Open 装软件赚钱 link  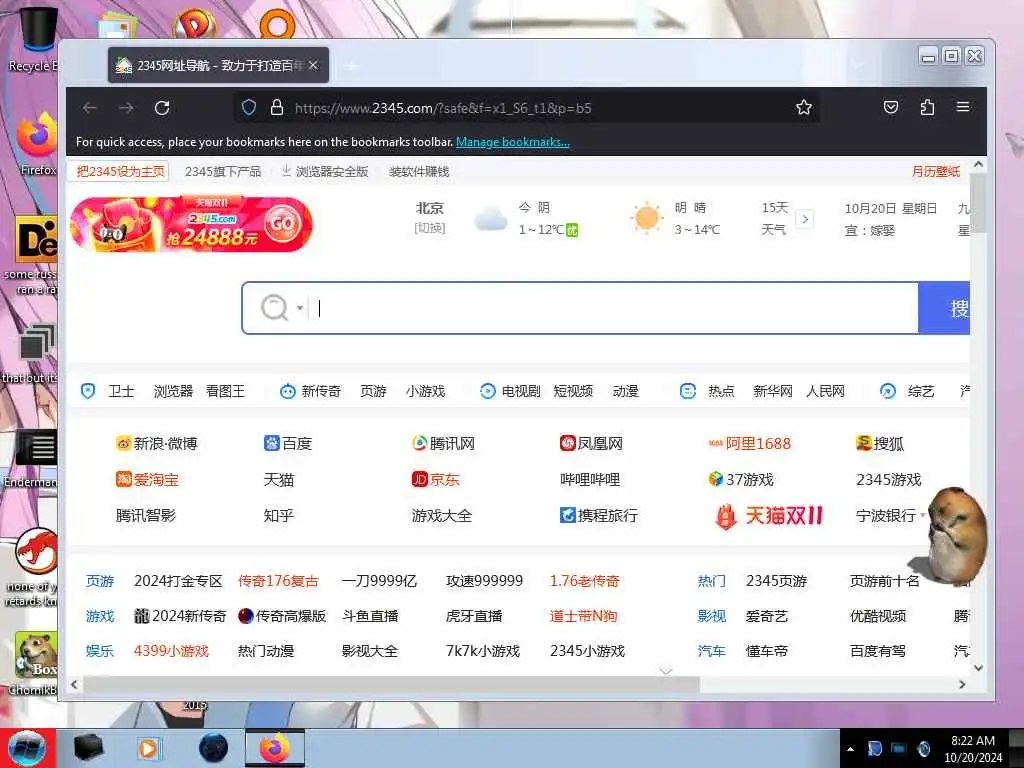coord(419,172)
